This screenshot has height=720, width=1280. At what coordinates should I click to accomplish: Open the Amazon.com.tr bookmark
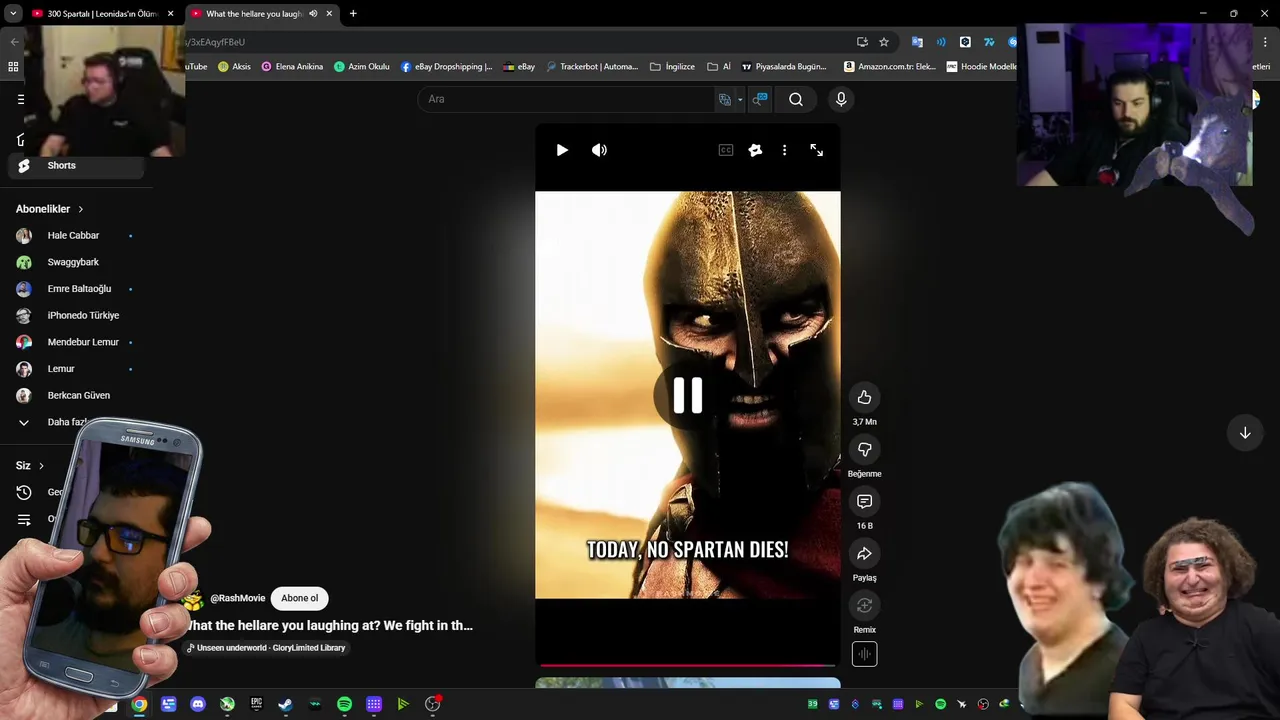(890, 67)
